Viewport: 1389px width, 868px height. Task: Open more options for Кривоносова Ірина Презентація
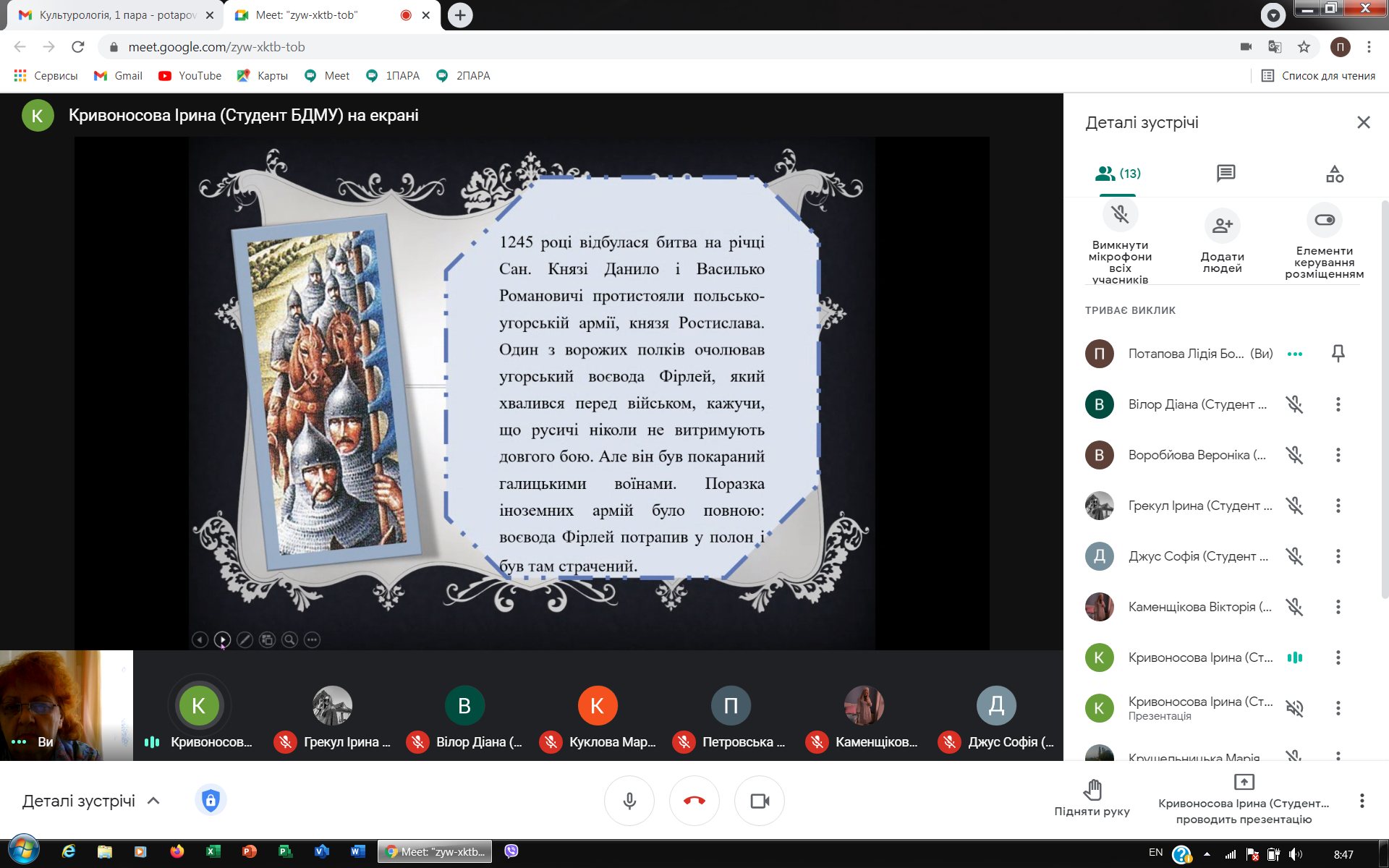click(x=1338, y=708)
